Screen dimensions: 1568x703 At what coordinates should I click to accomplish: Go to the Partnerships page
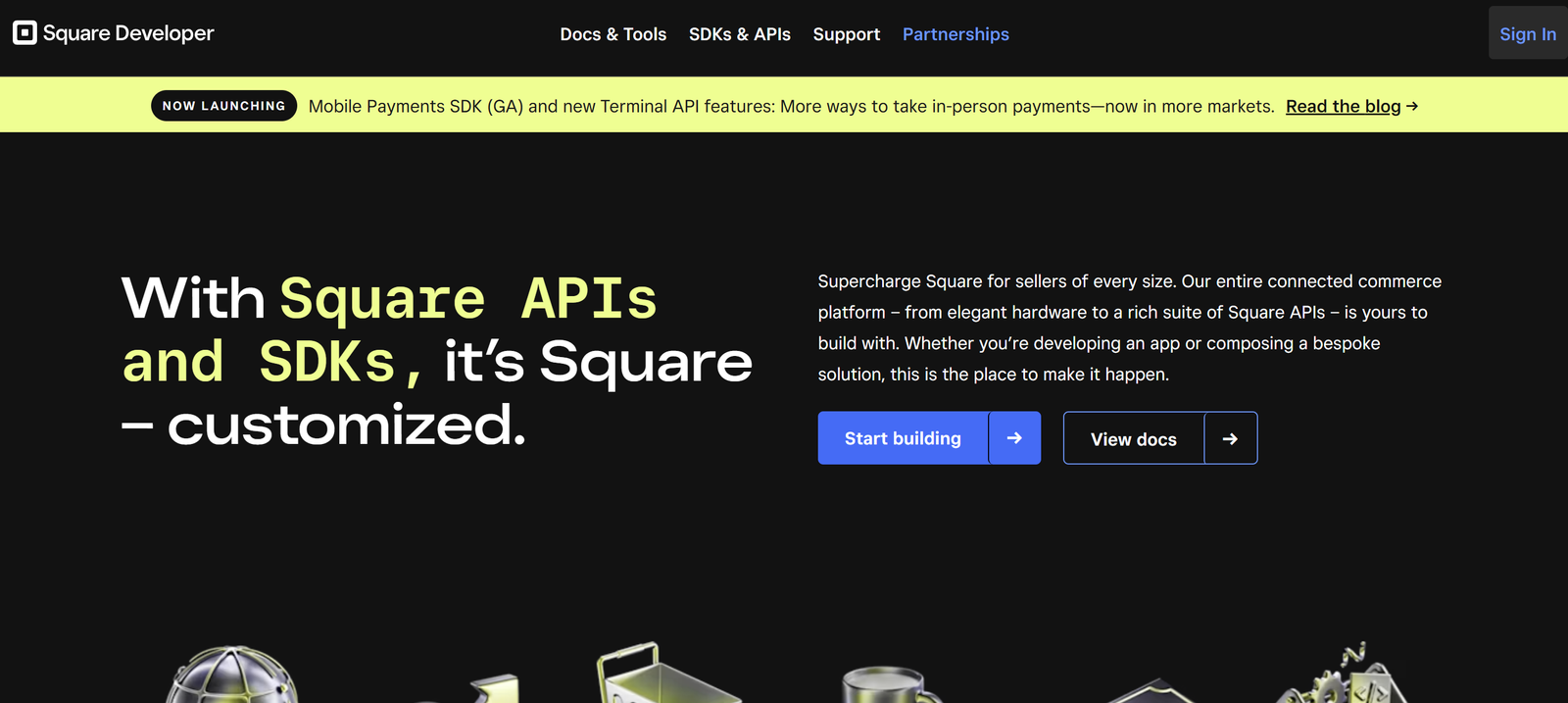(x=955, y=34)
